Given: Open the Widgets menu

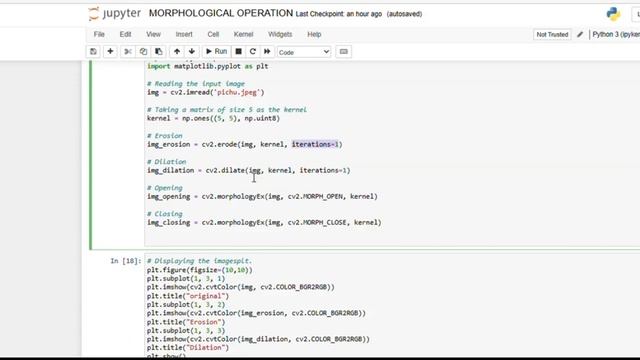Looking at the screenshot, I should [x=280, y=34].
